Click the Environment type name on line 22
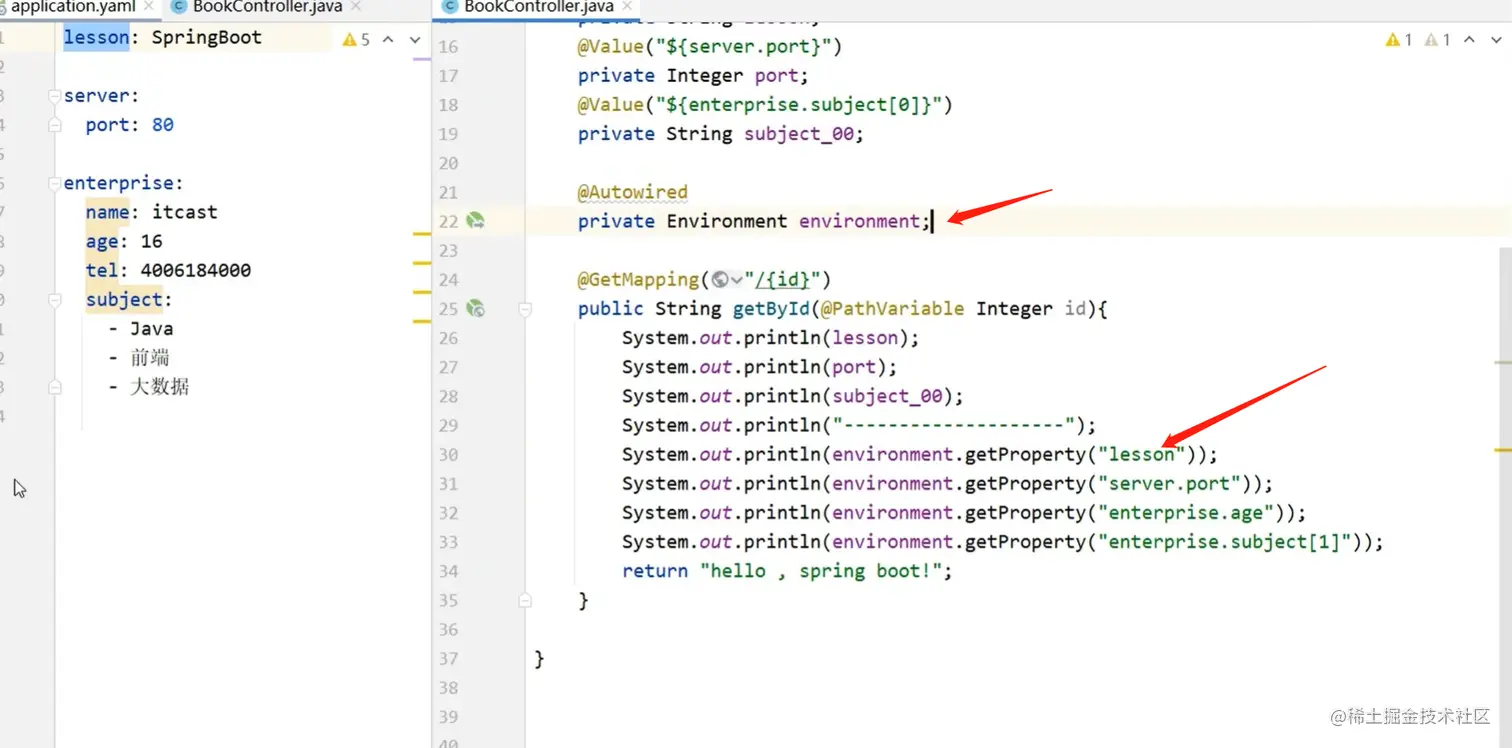 [x=727, y=221]
